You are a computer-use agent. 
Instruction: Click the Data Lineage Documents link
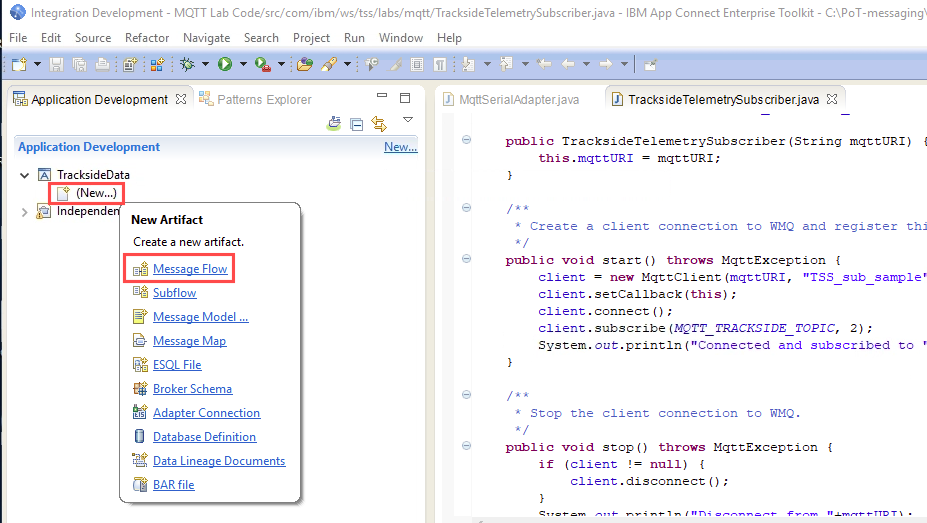click(219, 461)
